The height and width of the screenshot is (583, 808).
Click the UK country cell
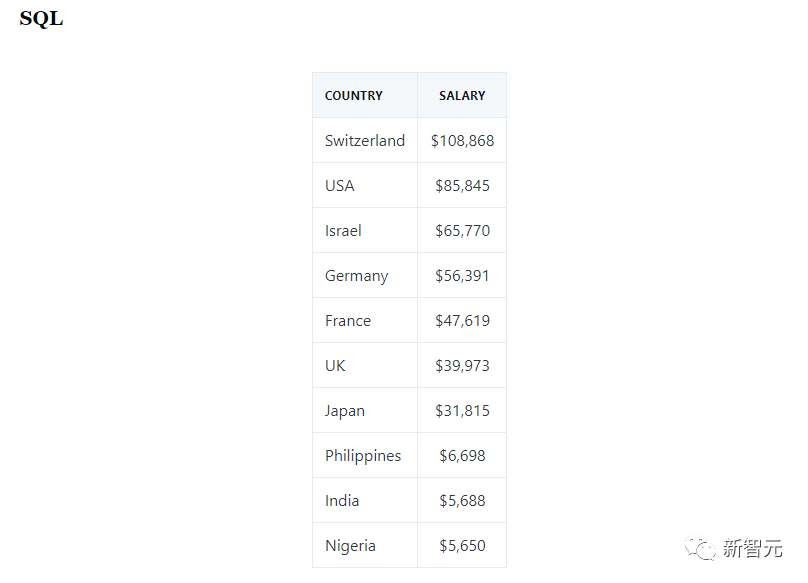(335, 366)
